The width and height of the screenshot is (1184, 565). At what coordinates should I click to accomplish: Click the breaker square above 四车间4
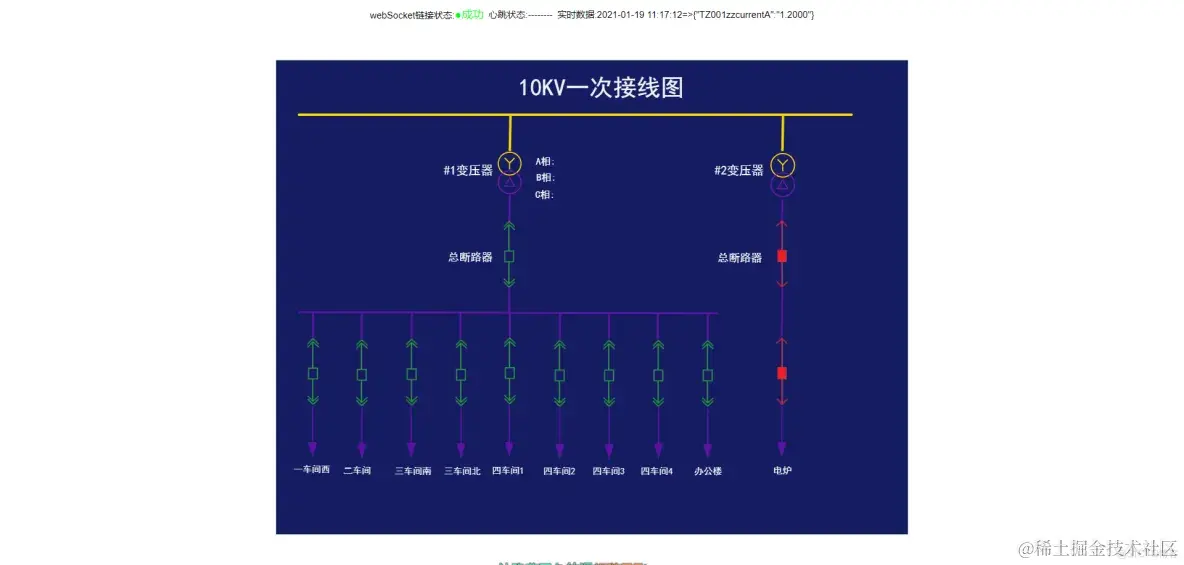pyautogui.click(x=658, y=375)
